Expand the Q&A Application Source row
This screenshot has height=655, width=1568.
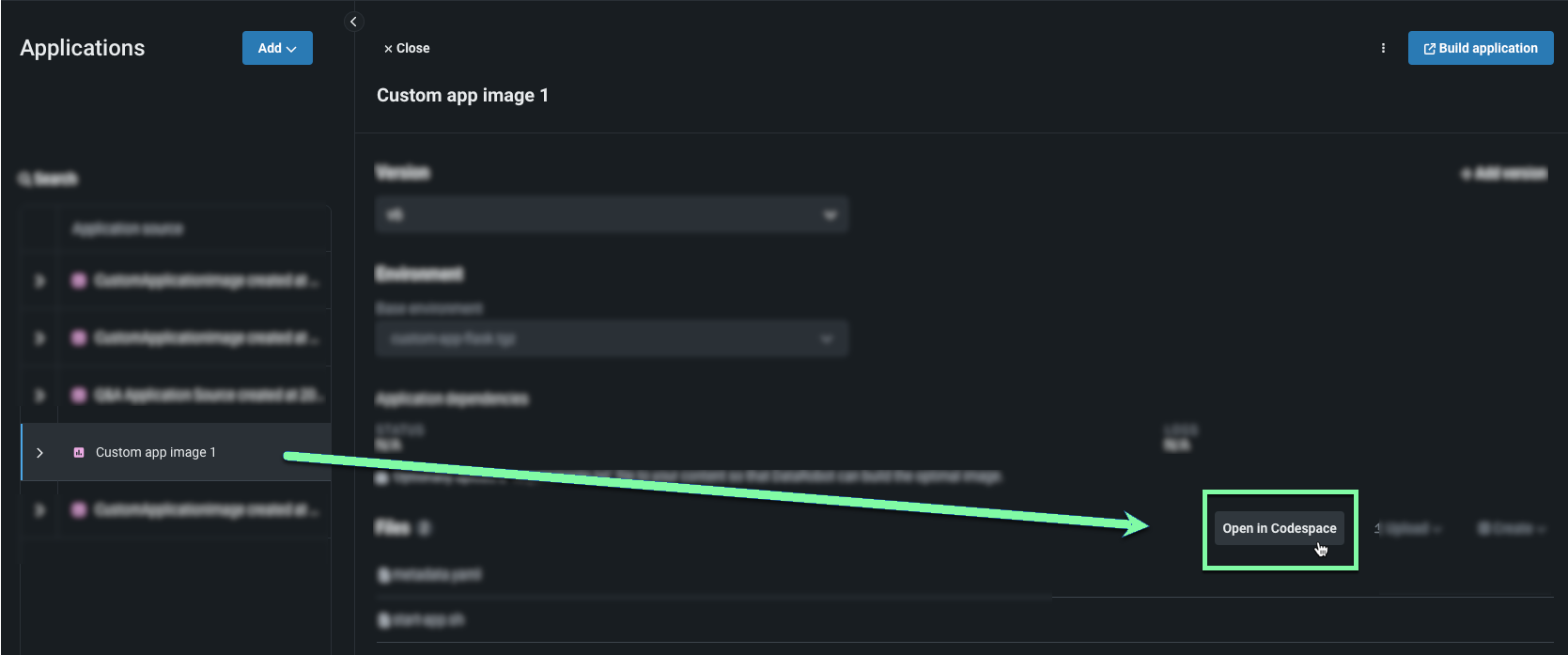tap(39, 395)
